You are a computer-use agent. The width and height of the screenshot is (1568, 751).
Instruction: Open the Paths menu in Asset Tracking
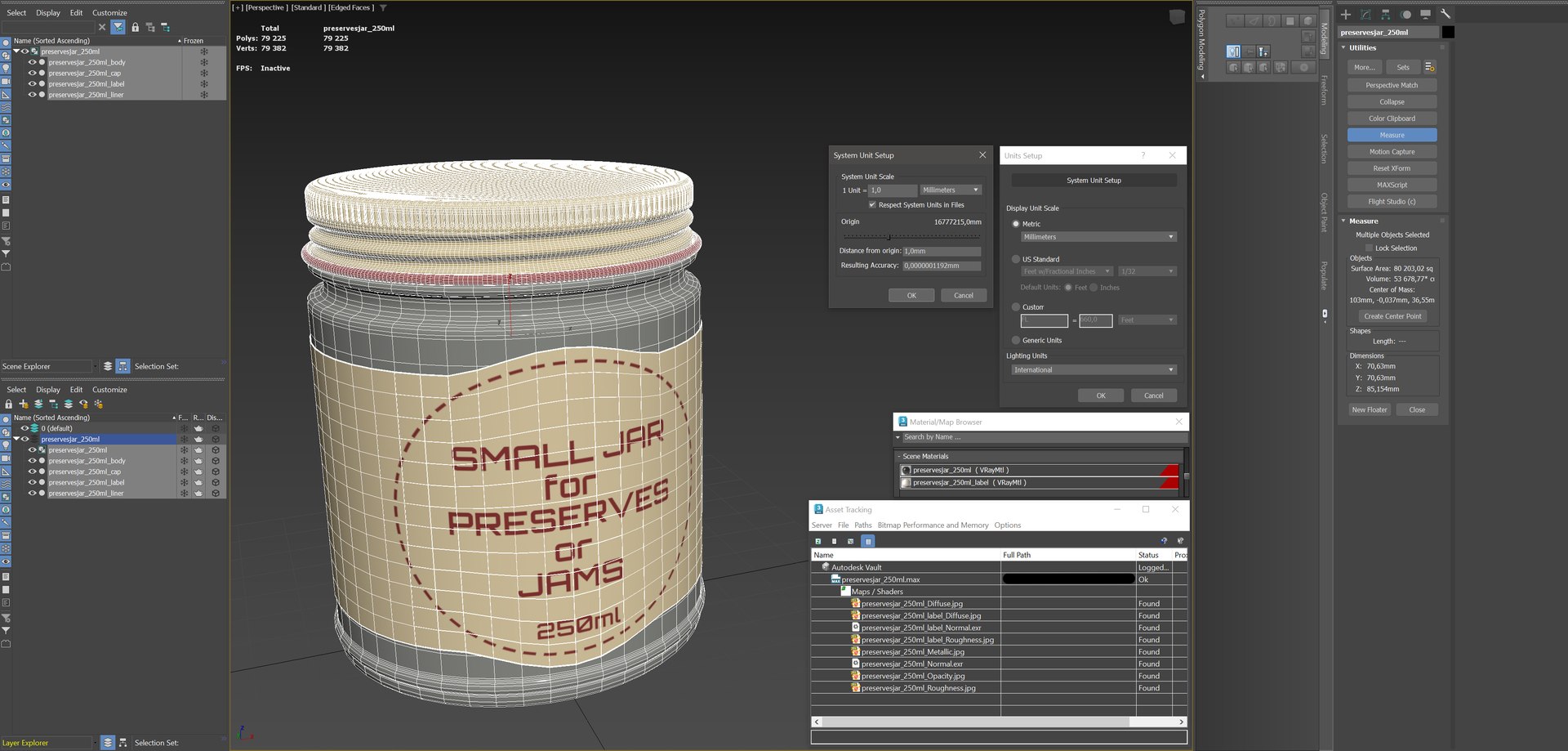point(862,525)
